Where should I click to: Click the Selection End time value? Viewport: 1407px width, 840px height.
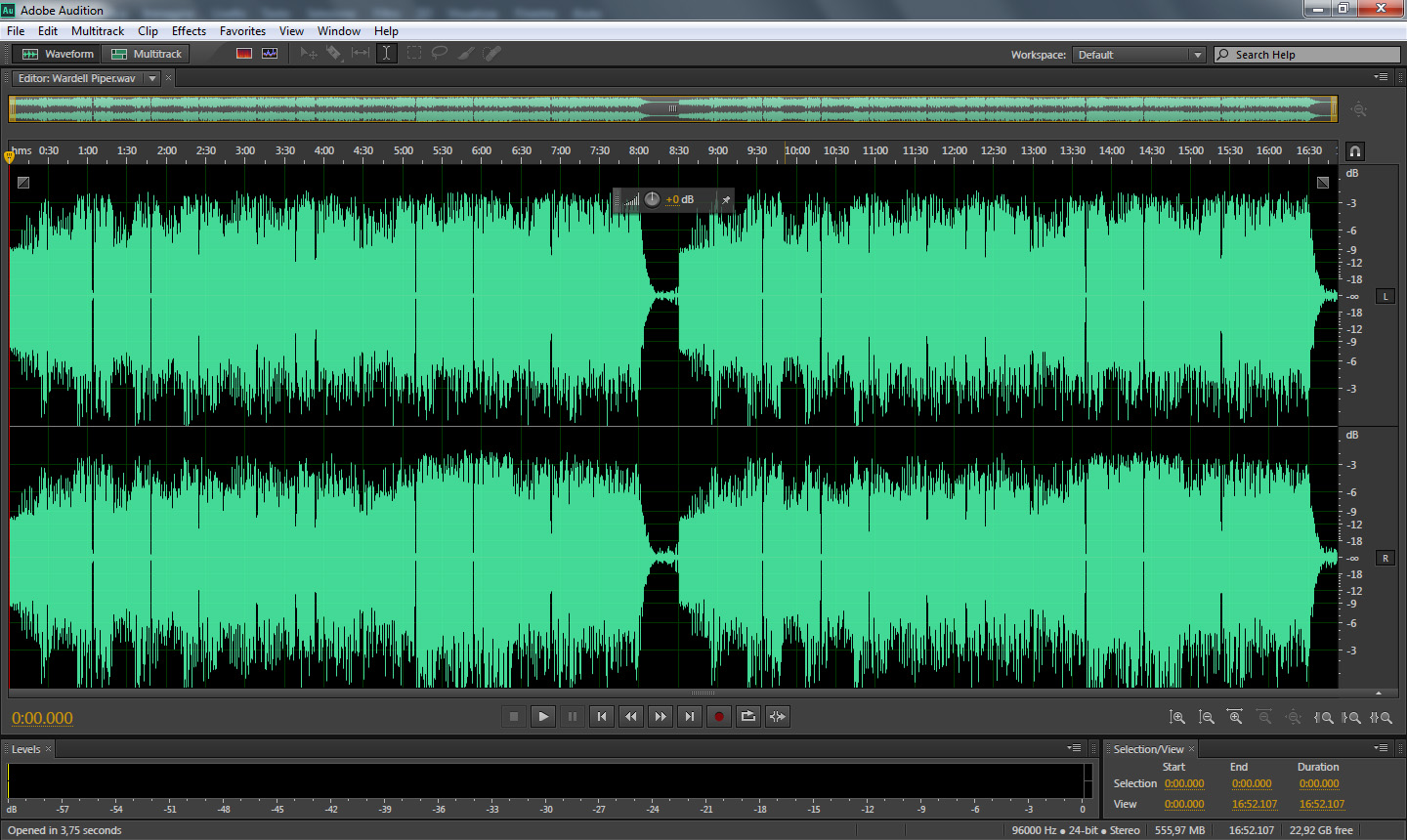[1252, 783]
